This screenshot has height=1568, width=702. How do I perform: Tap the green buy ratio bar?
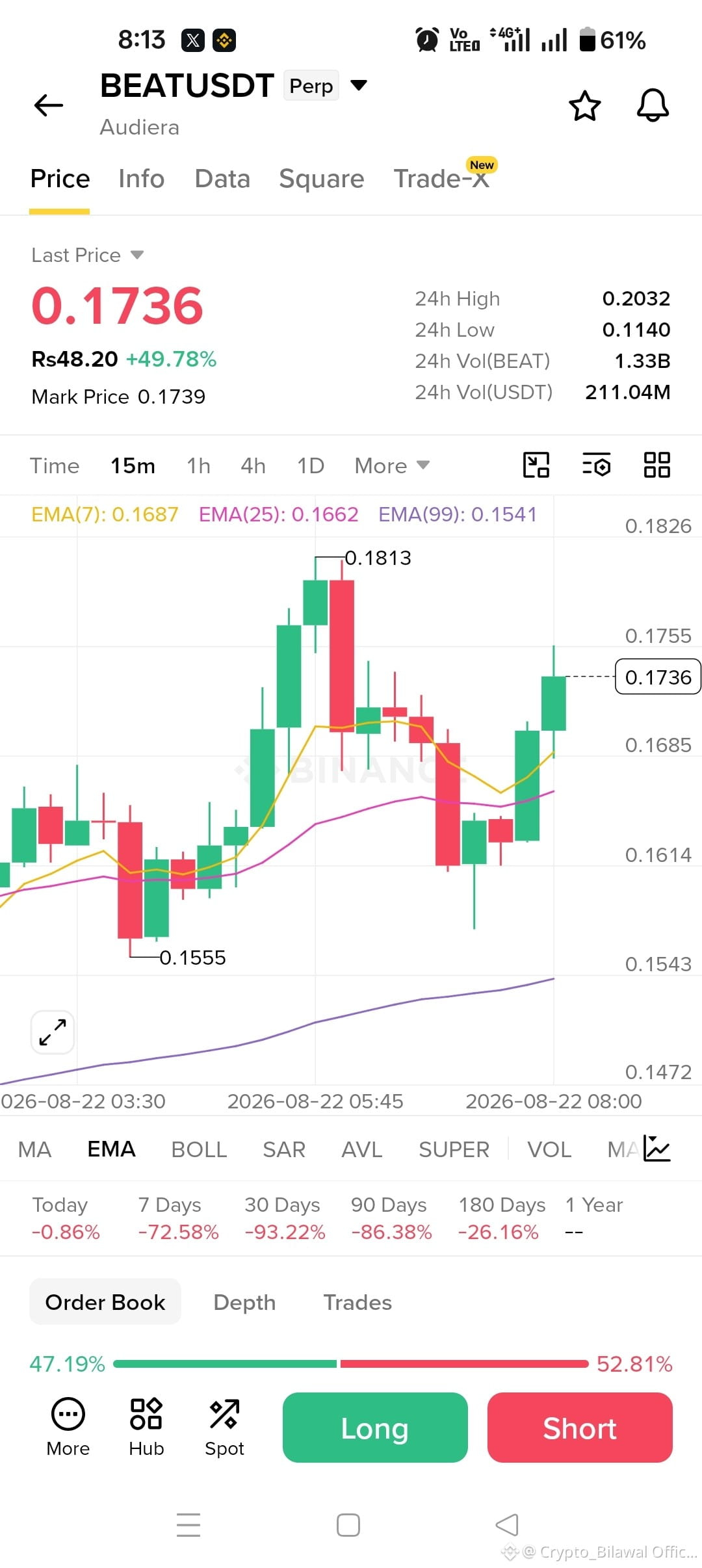click(x=225, y=1364)
